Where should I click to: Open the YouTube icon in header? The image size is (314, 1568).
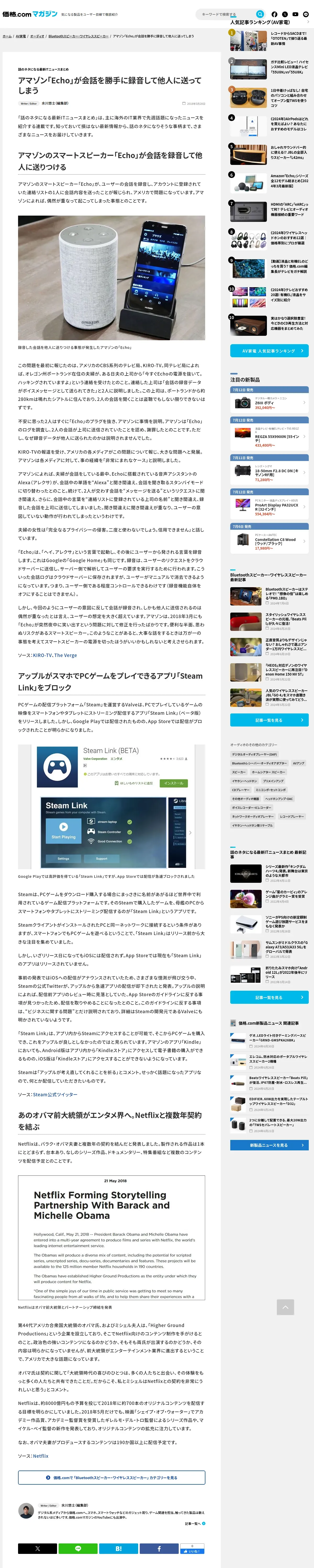pos(295,14)
